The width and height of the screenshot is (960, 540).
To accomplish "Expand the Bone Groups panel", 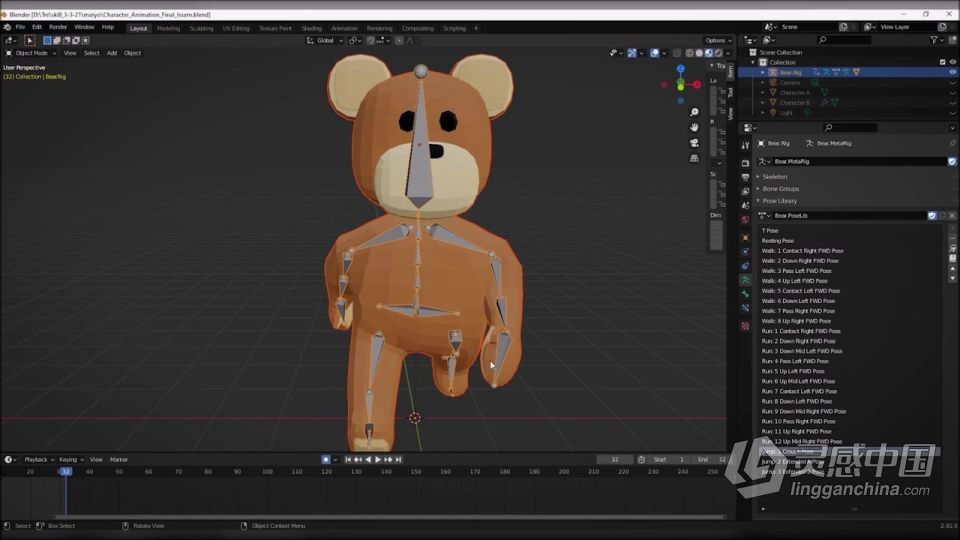I will click(x=781, y=189).
